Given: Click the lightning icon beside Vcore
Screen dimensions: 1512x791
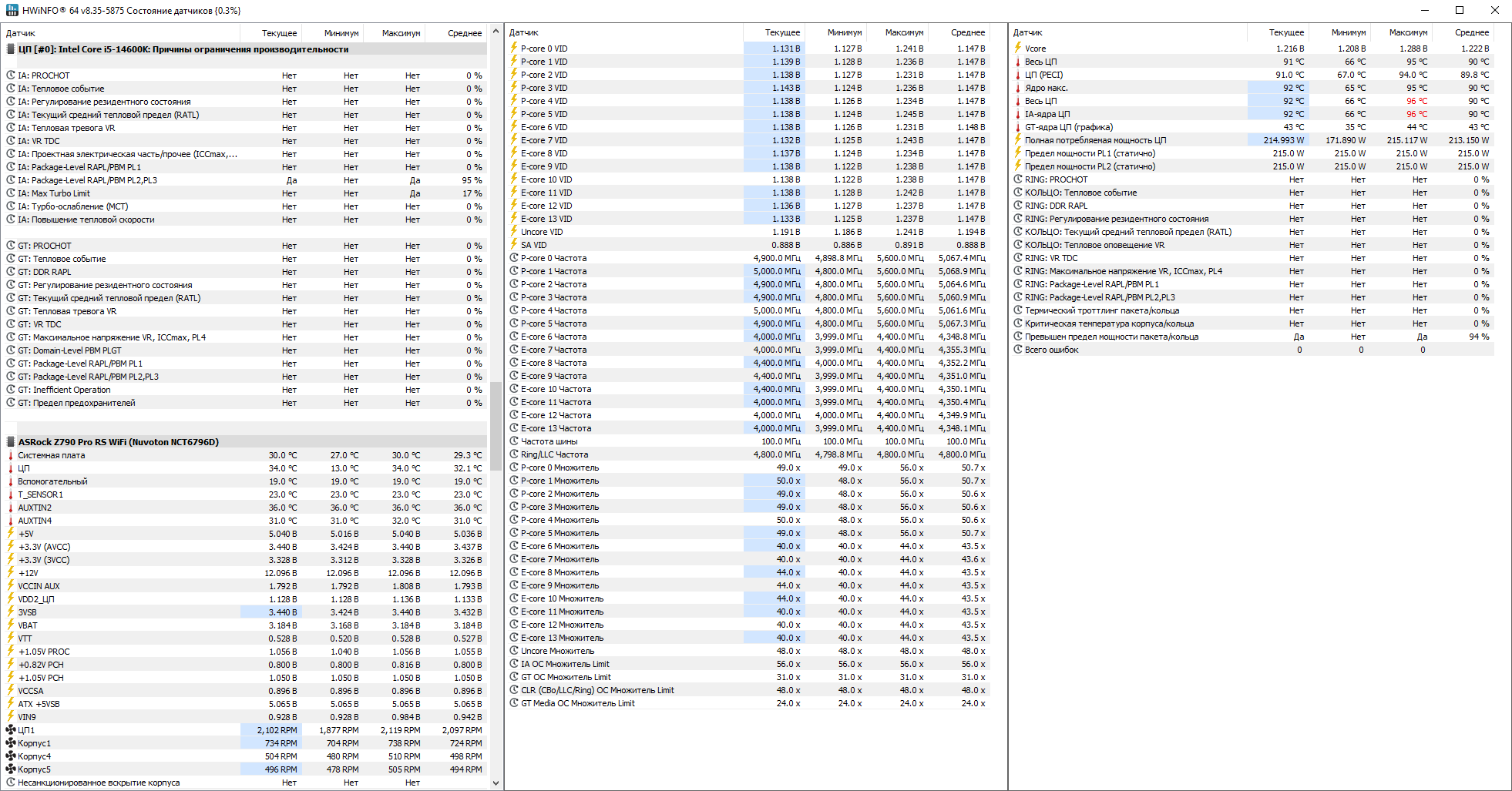Looking at the screenshot, I should click(1018, 48).
